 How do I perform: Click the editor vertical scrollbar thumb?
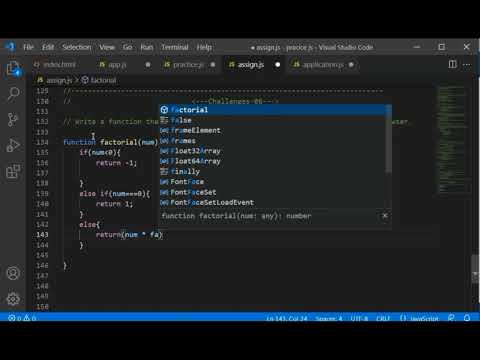pyautogui.click(x=475, y=269)
